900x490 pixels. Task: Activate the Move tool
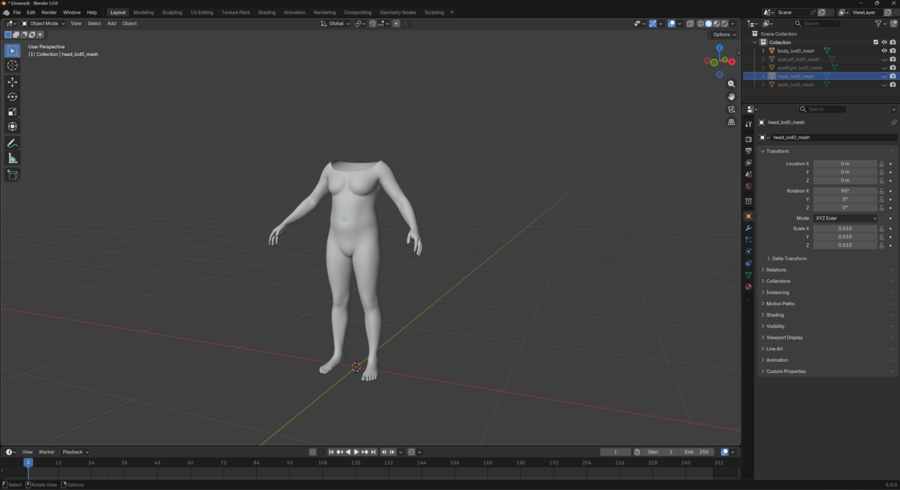[12, 82]
